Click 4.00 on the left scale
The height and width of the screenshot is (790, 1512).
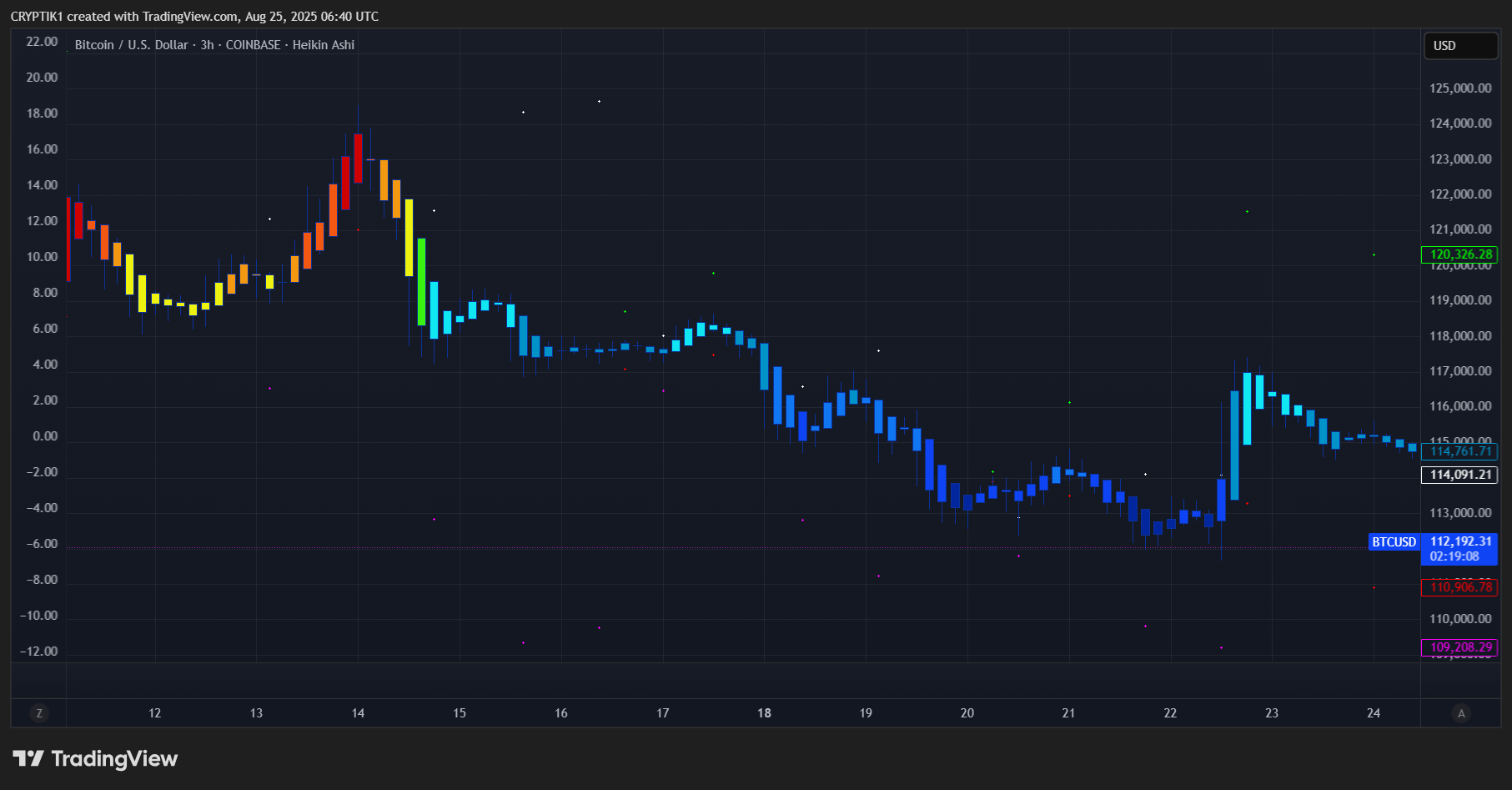pyautogui.click(x=45, y=365)
